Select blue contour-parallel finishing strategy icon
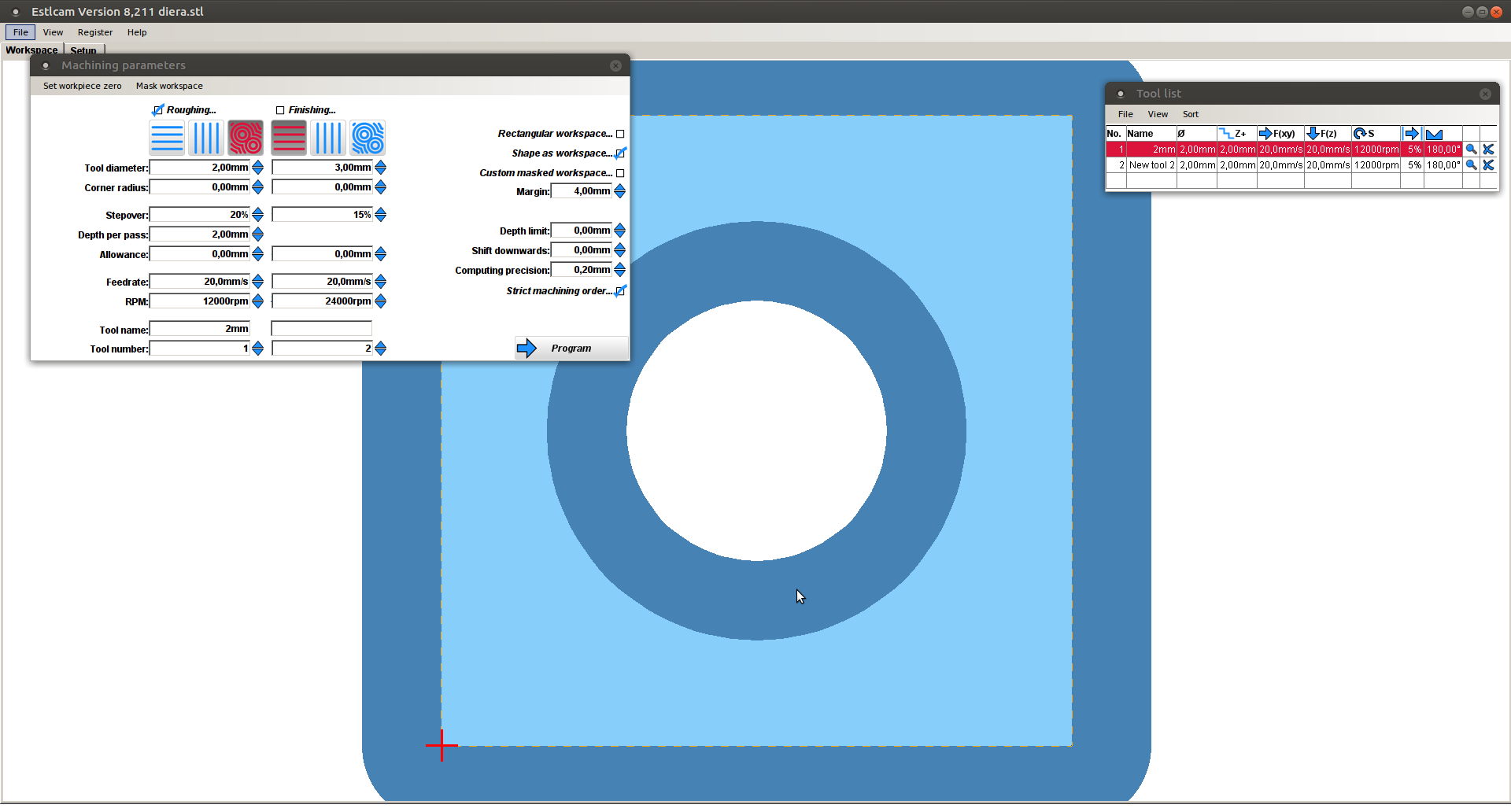This screenshot has width=1511, height=812. (x=368, y=138)
